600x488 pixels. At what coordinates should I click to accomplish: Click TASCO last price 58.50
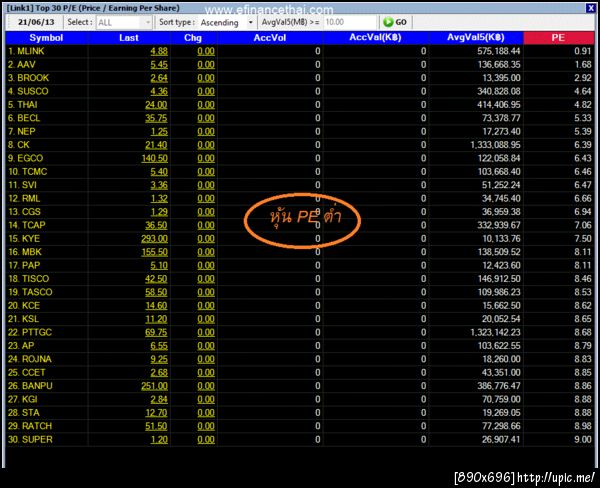click(156, 292)
